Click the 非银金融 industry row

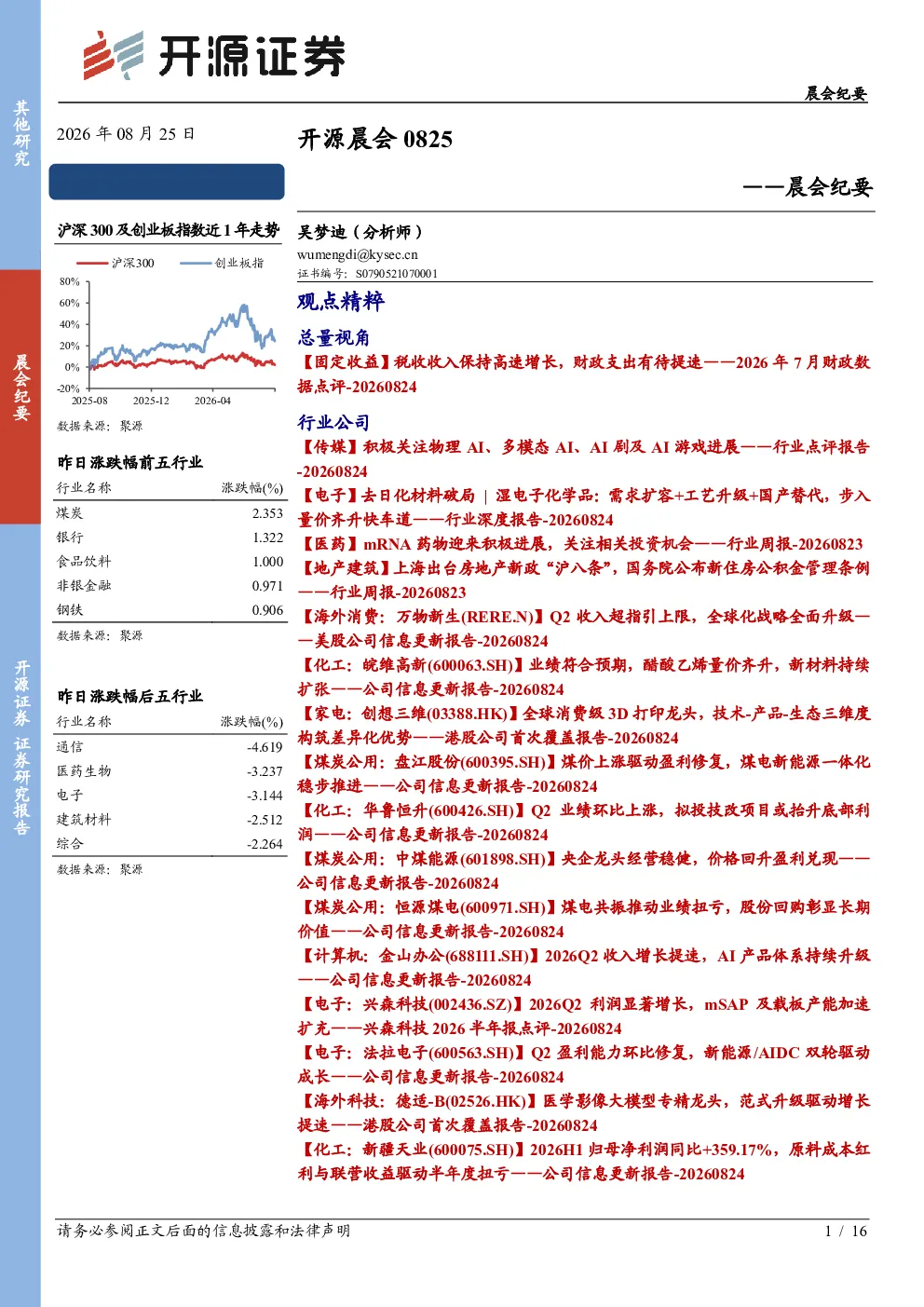[170, 586]
